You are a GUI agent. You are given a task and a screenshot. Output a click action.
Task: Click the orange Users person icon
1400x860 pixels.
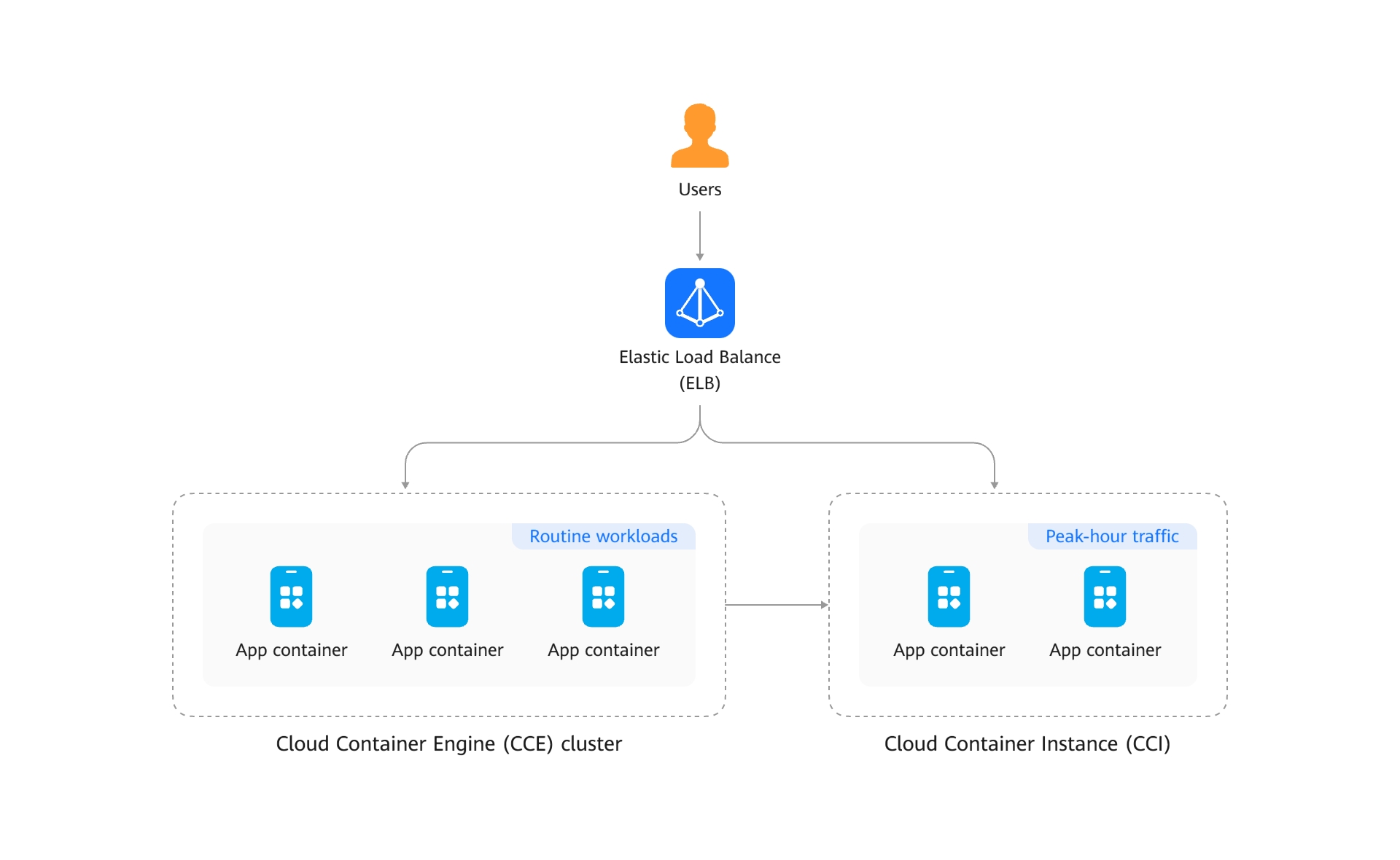click(x=699, y=136)
